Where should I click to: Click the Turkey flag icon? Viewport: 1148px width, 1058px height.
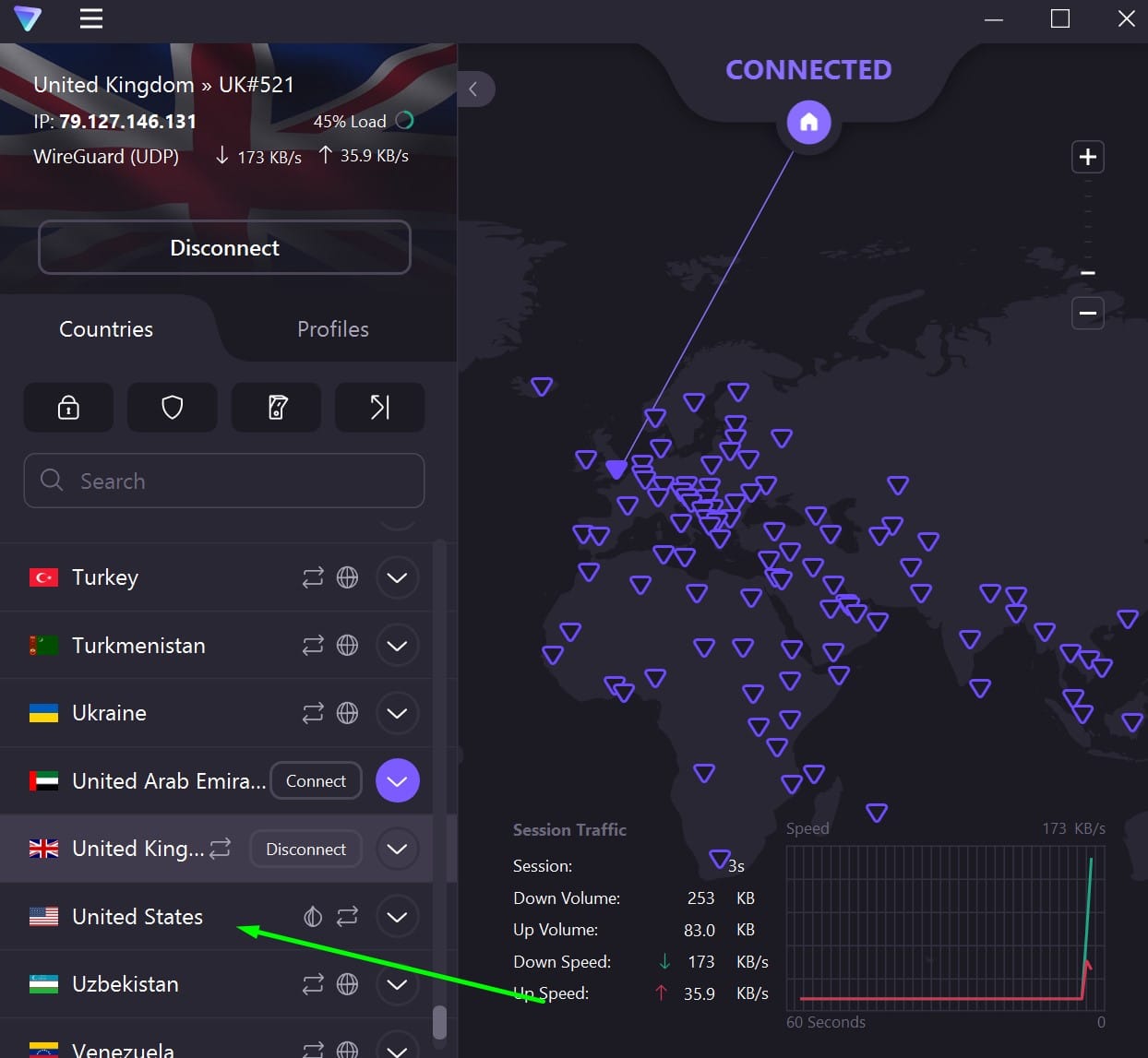[x=43, y=577]
